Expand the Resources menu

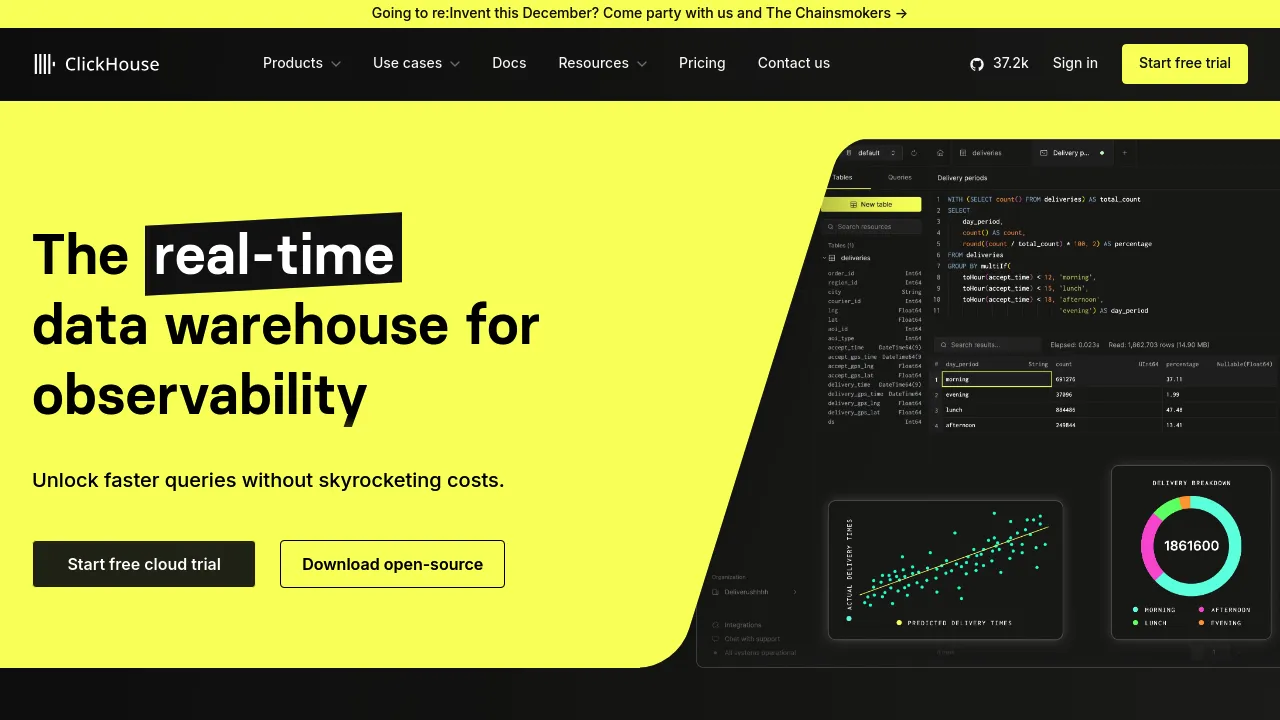click(x=603, y=63)
